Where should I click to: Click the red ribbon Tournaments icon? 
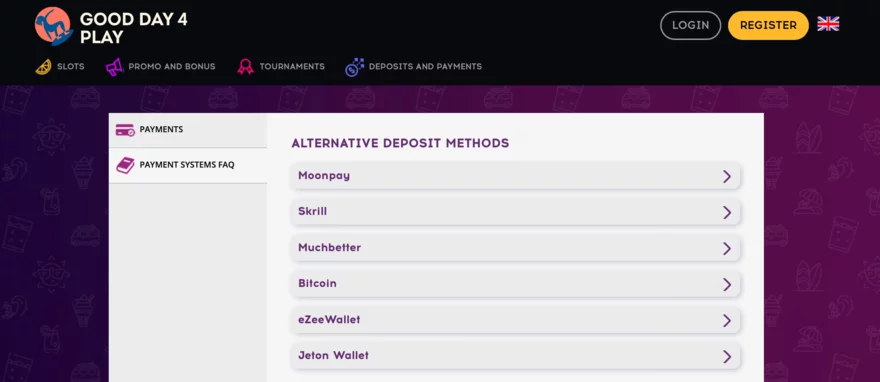coord(245,67)
